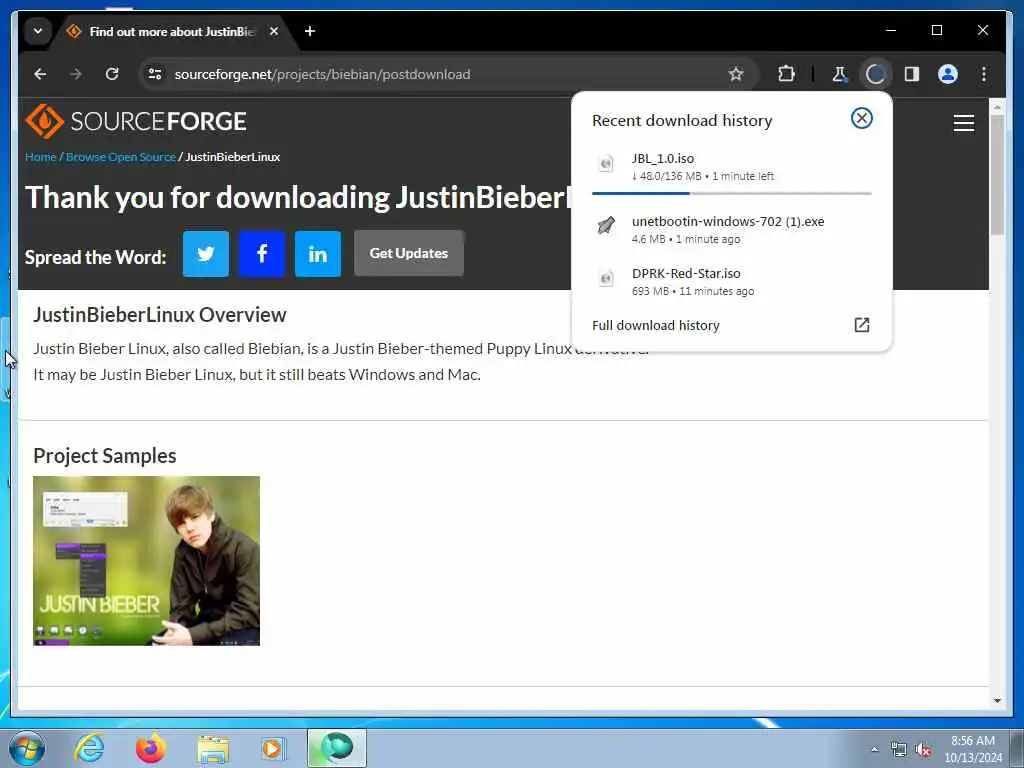Click the page vertical scrollbar thumb

click(997, 174)
